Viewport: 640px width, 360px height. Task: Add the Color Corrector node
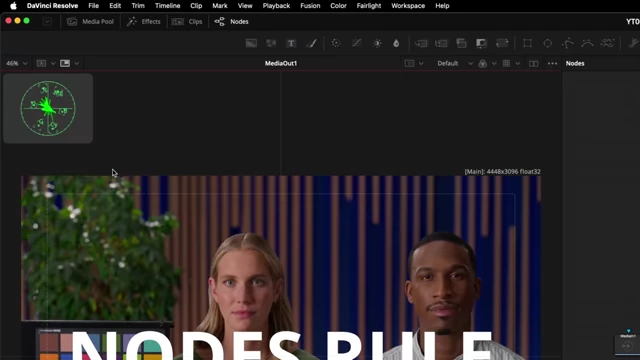[336, 43]
